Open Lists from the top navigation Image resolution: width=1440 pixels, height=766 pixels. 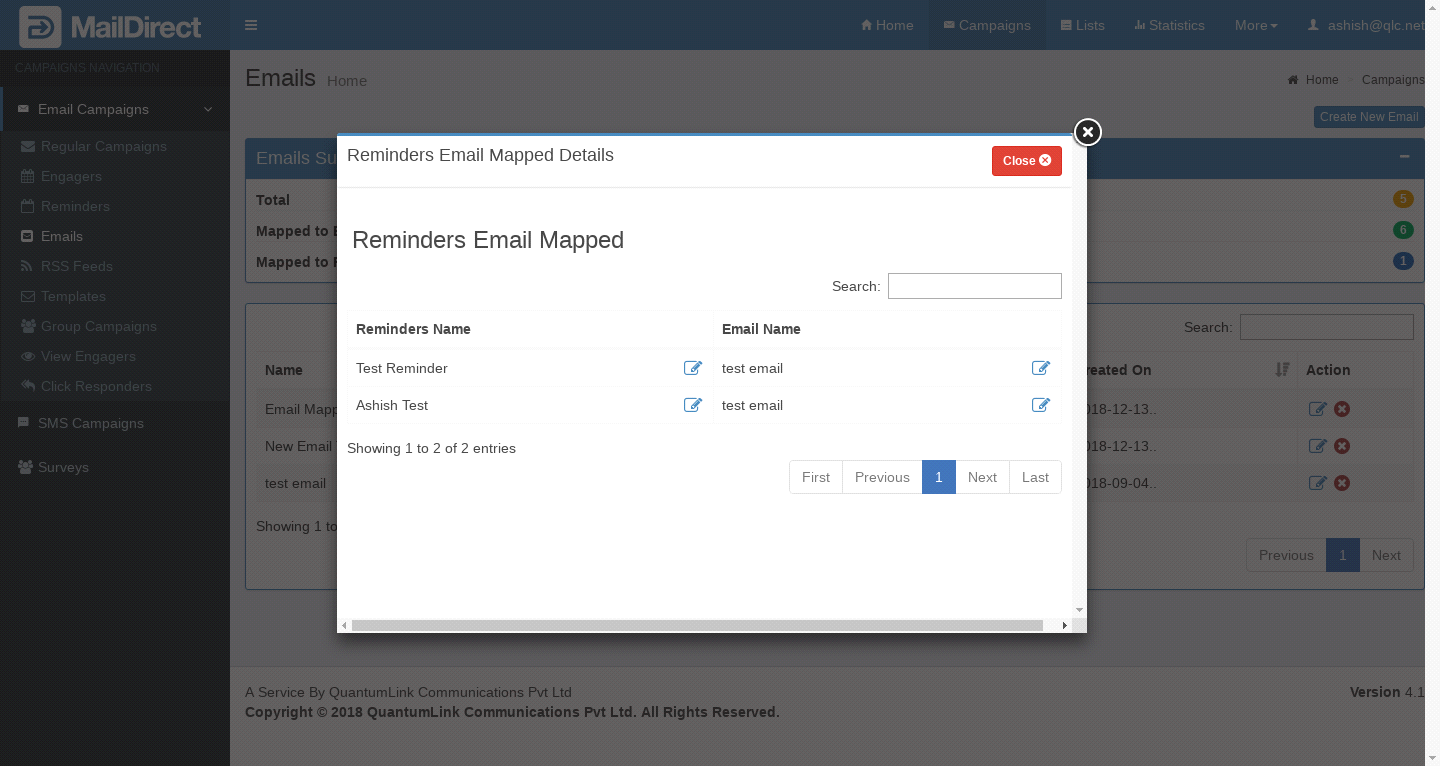click(1082, 25)
